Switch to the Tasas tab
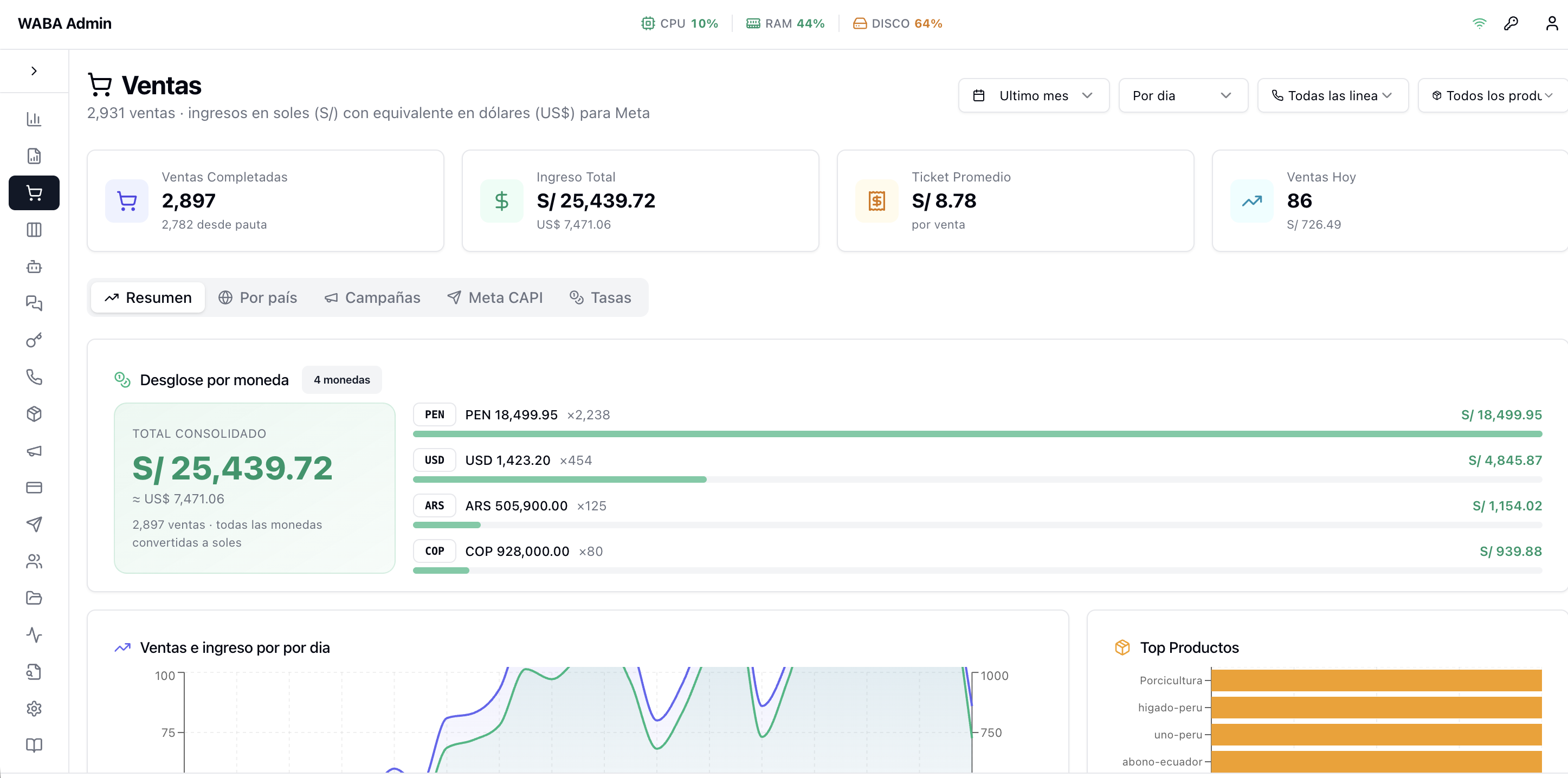1568x778 pixels. tap(601, 297)
